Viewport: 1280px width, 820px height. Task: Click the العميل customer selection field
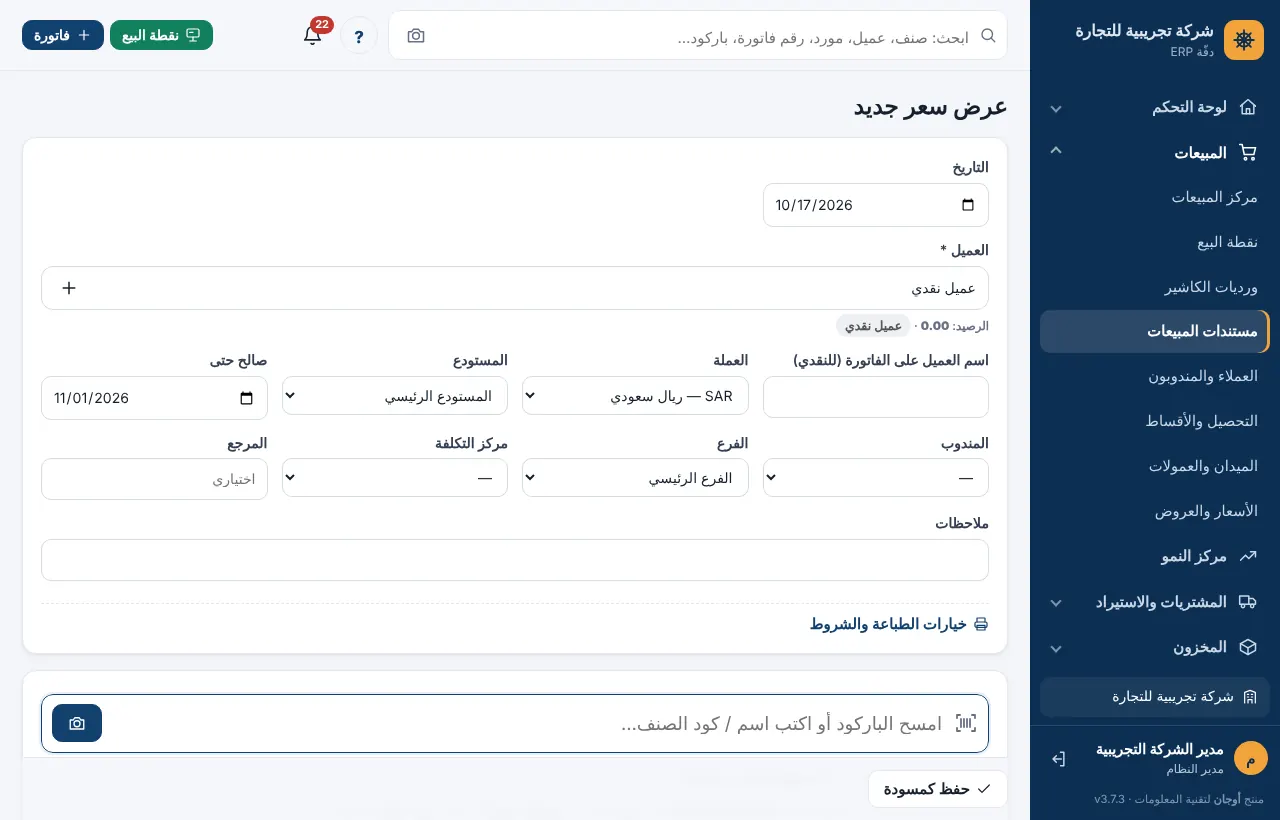click(x=515, y=288)
